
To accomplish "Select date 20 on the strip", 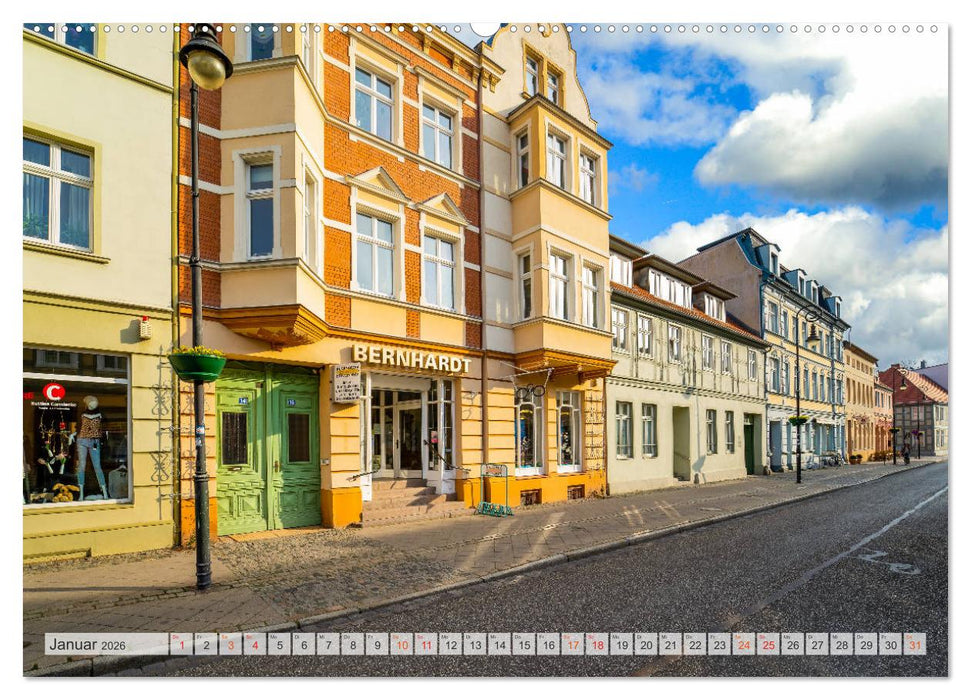I will [645, 645].
